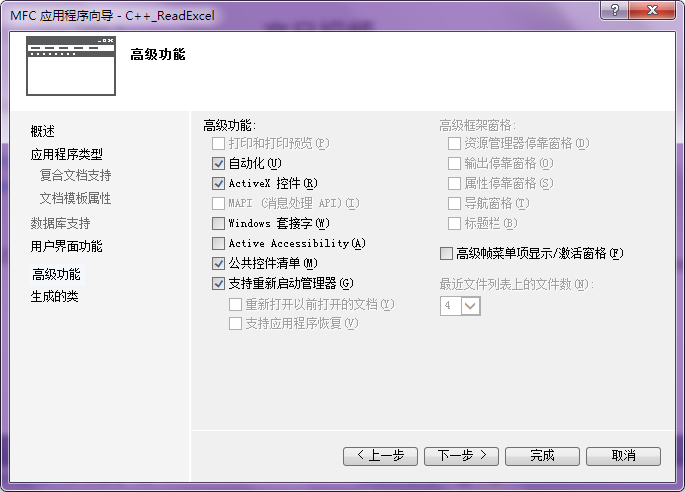Image resolution: width=685 pixels, height=492 pixels.
Task: Uncheck the 自动化 checkbox
Action: click(218, 163)
